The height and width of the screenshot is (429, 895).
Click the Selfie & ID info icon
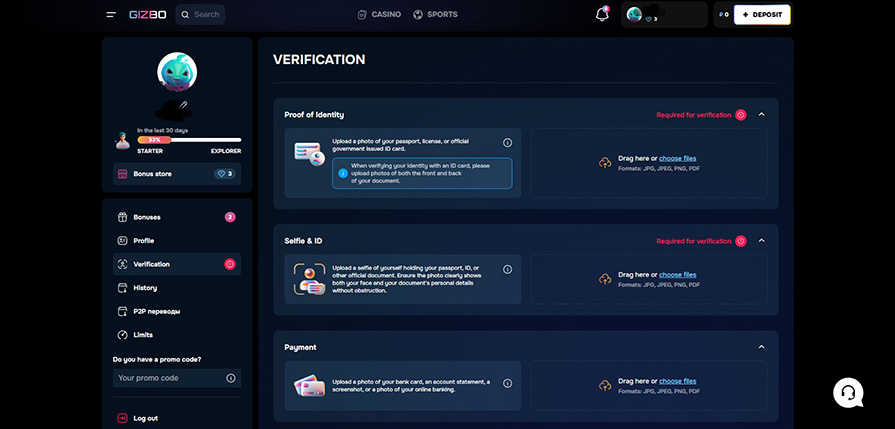(x=507, y=269)
